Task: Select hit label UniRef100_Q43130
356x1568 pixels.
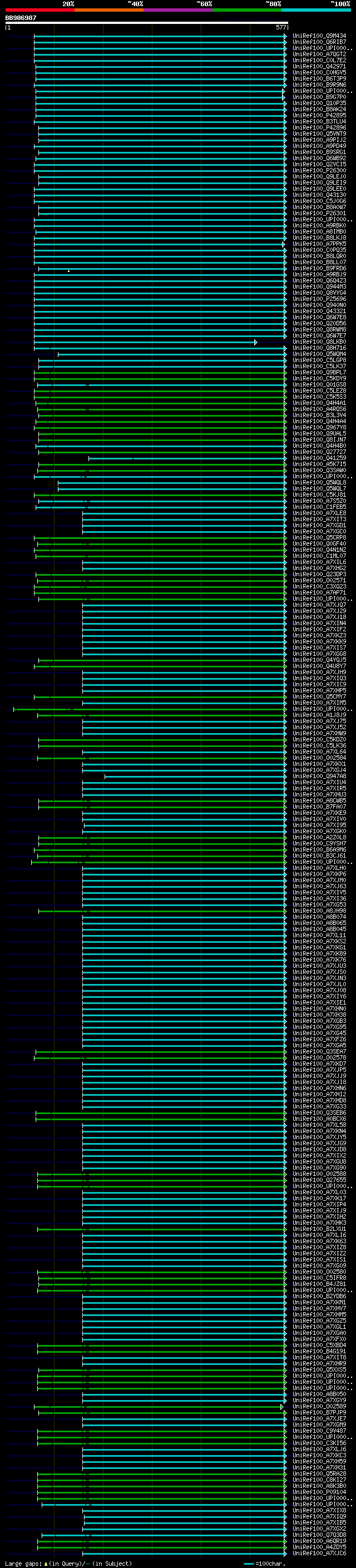Action: click(x=319, y=195)
